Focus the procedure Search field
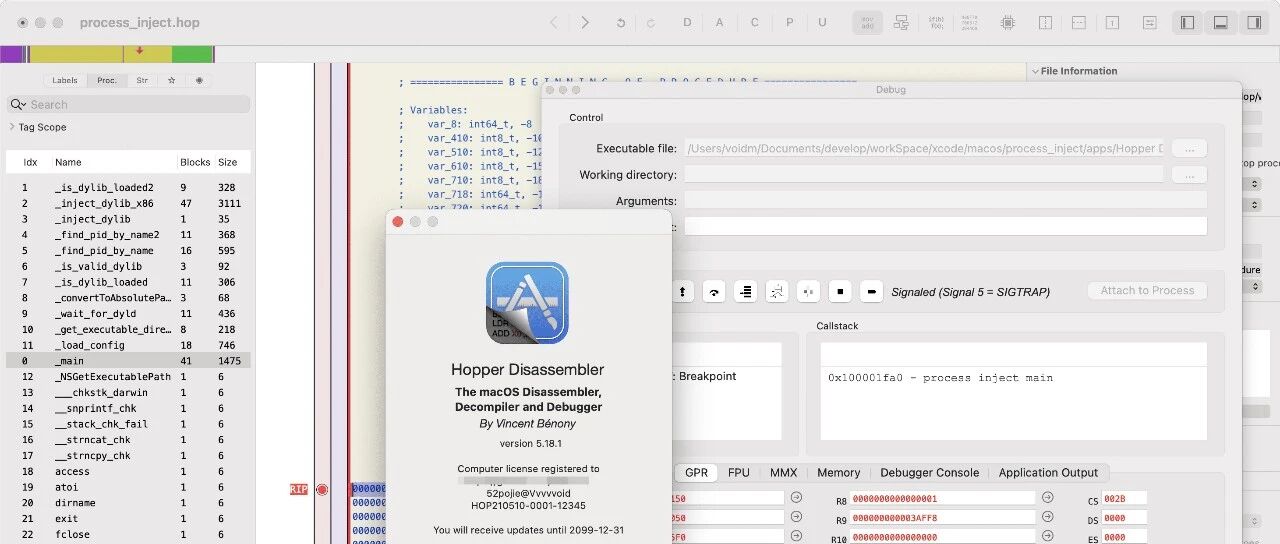 [x=129, y=104]
